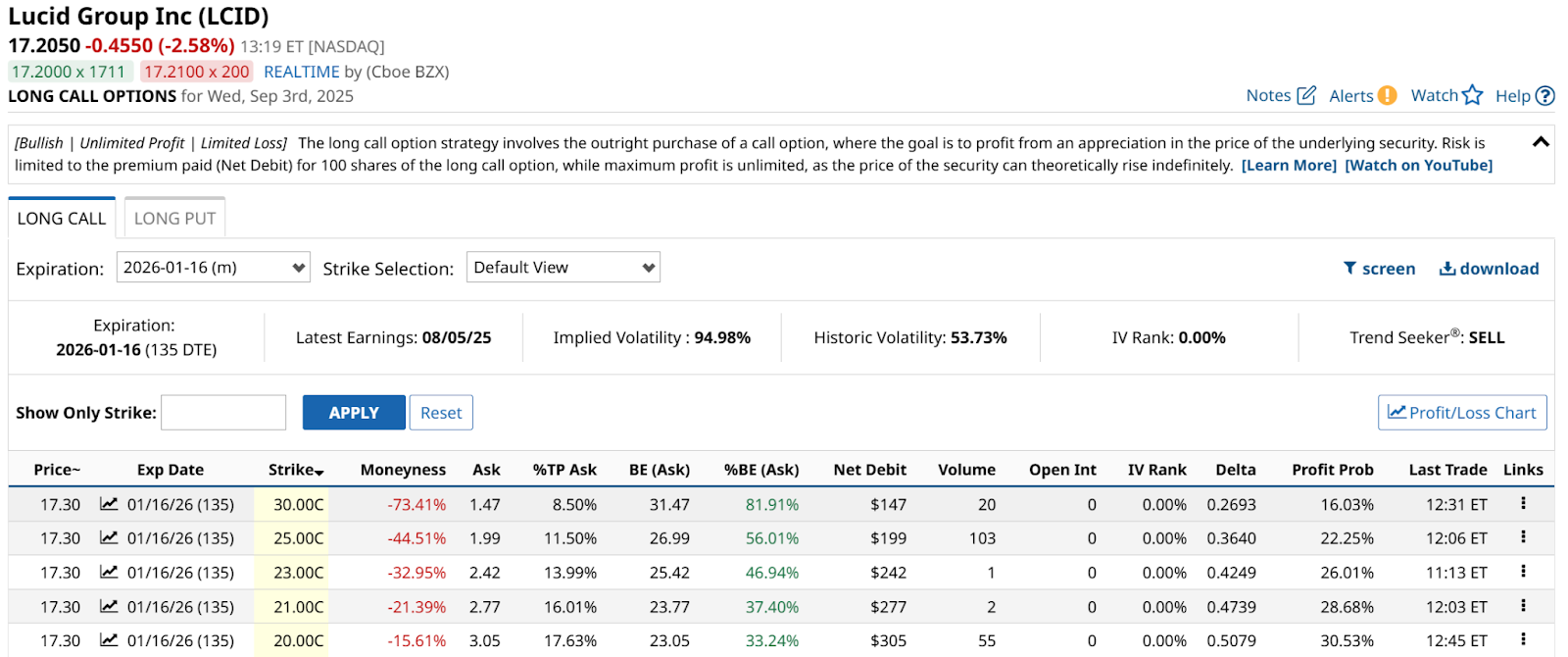Open the links menu for the 23.00C row
The height and width of the screenshot is (657, 1568).
coord(1523,571)
